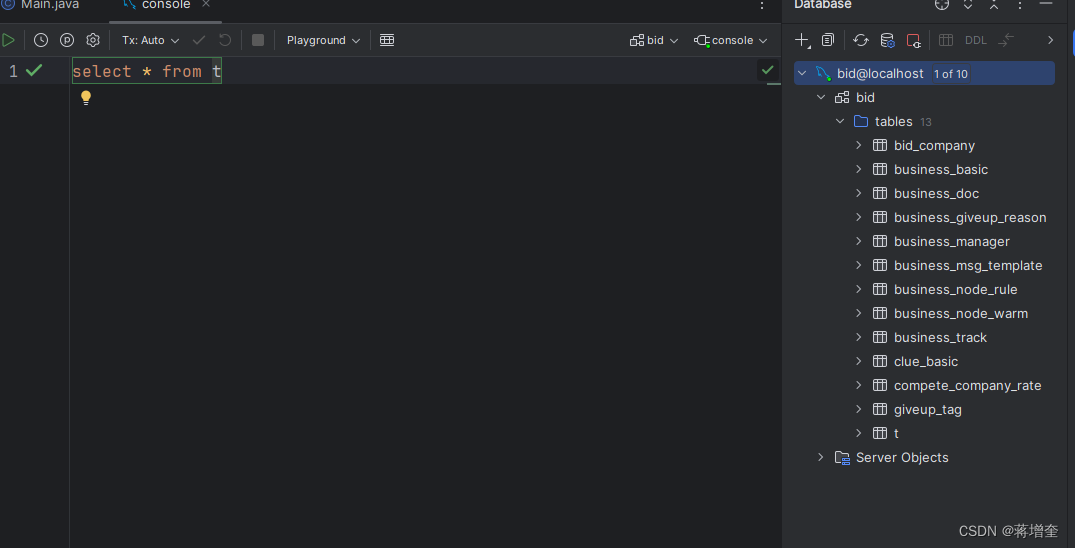Expand the business_basic table
Screen dimensions: 1075x548
tap(858, 169)
